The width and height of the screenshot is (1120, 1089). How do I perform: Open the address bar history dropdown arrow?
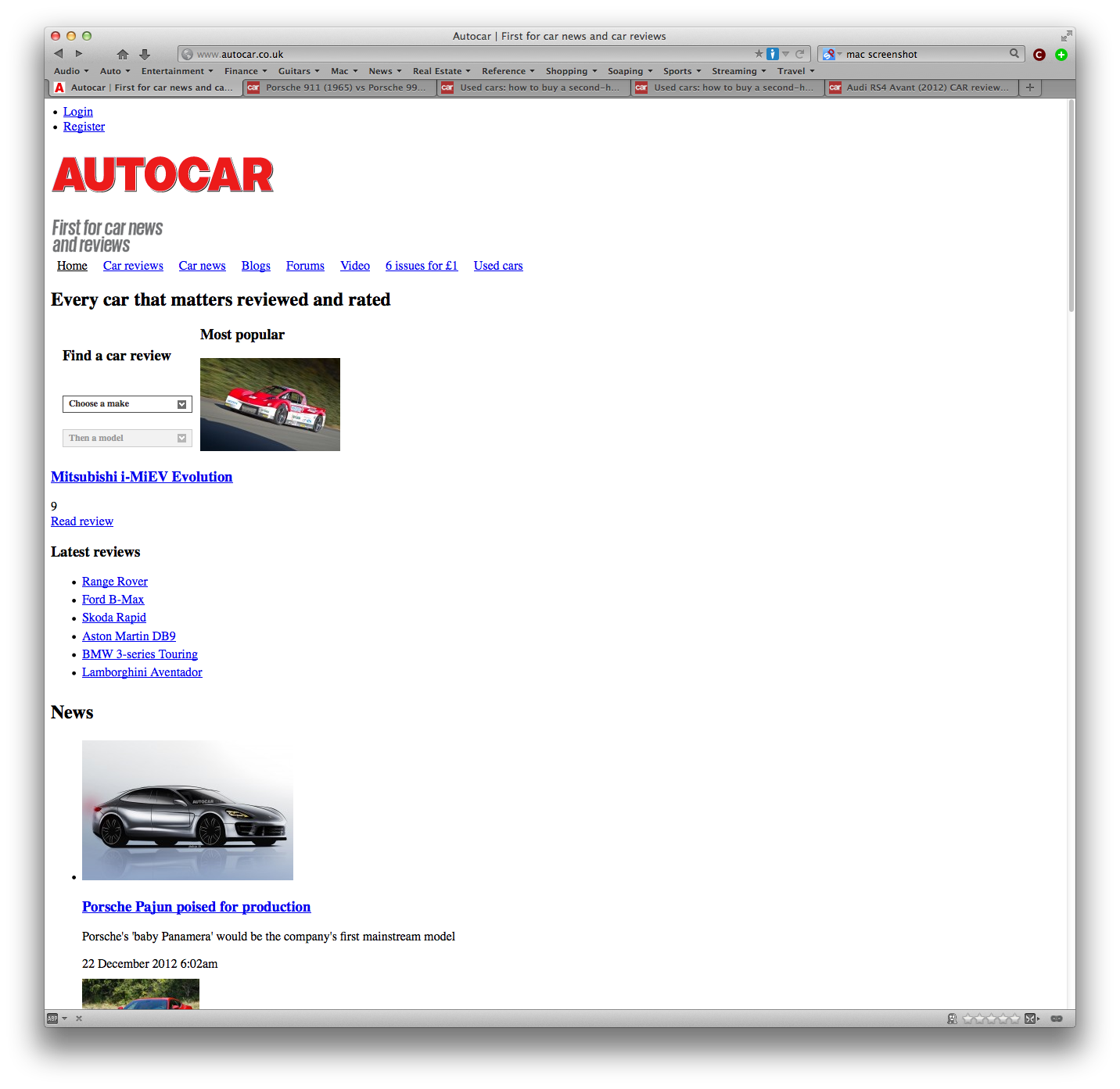click(x=786, y=54)
